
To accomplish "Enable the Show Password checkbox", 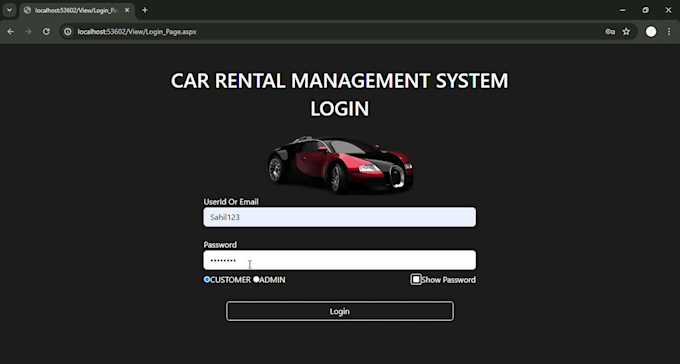I will [416, 279].
